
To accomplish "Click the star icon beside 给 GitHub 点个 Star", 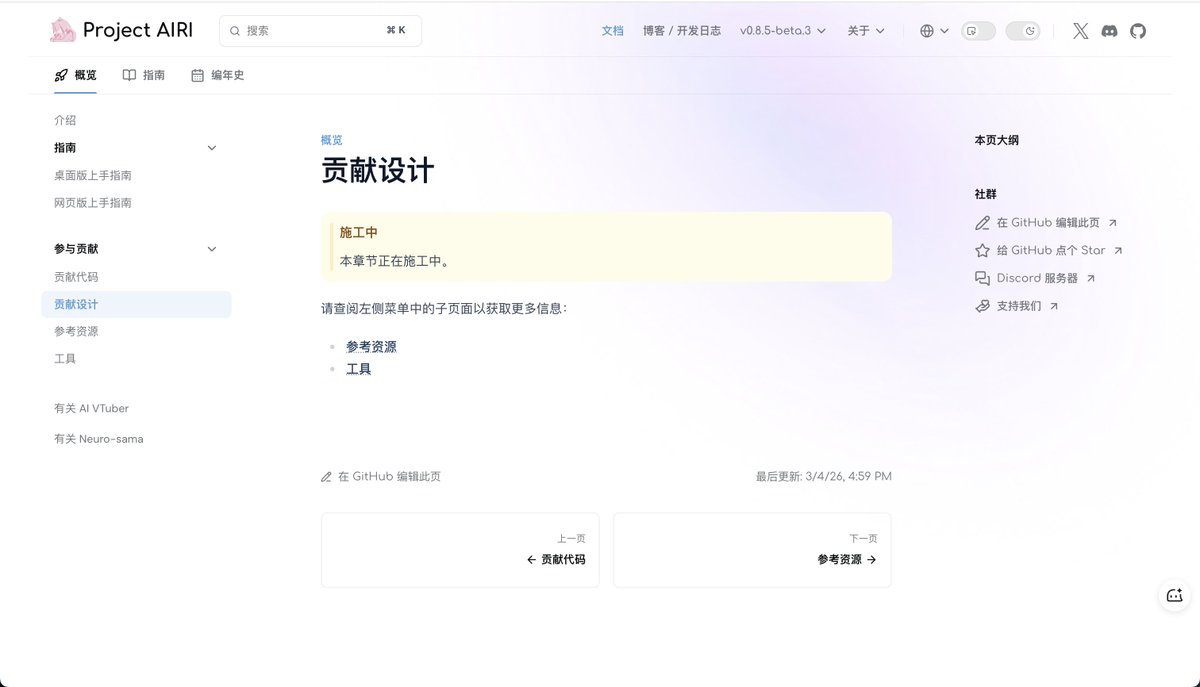I will point(982,251).
